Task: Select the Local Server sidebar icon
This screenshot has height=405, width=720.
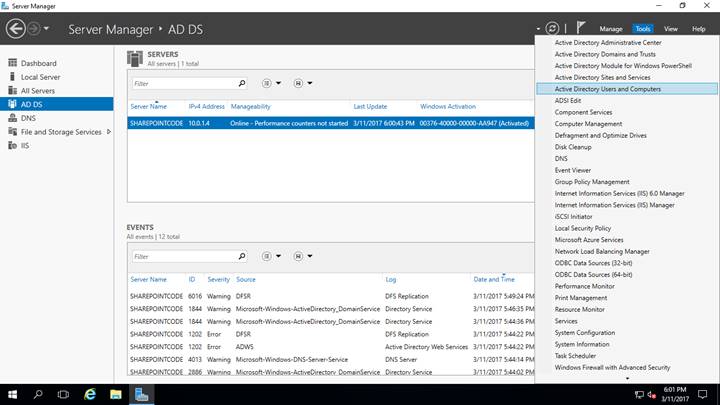Action: pyautogui.click(x=12, y=77)
